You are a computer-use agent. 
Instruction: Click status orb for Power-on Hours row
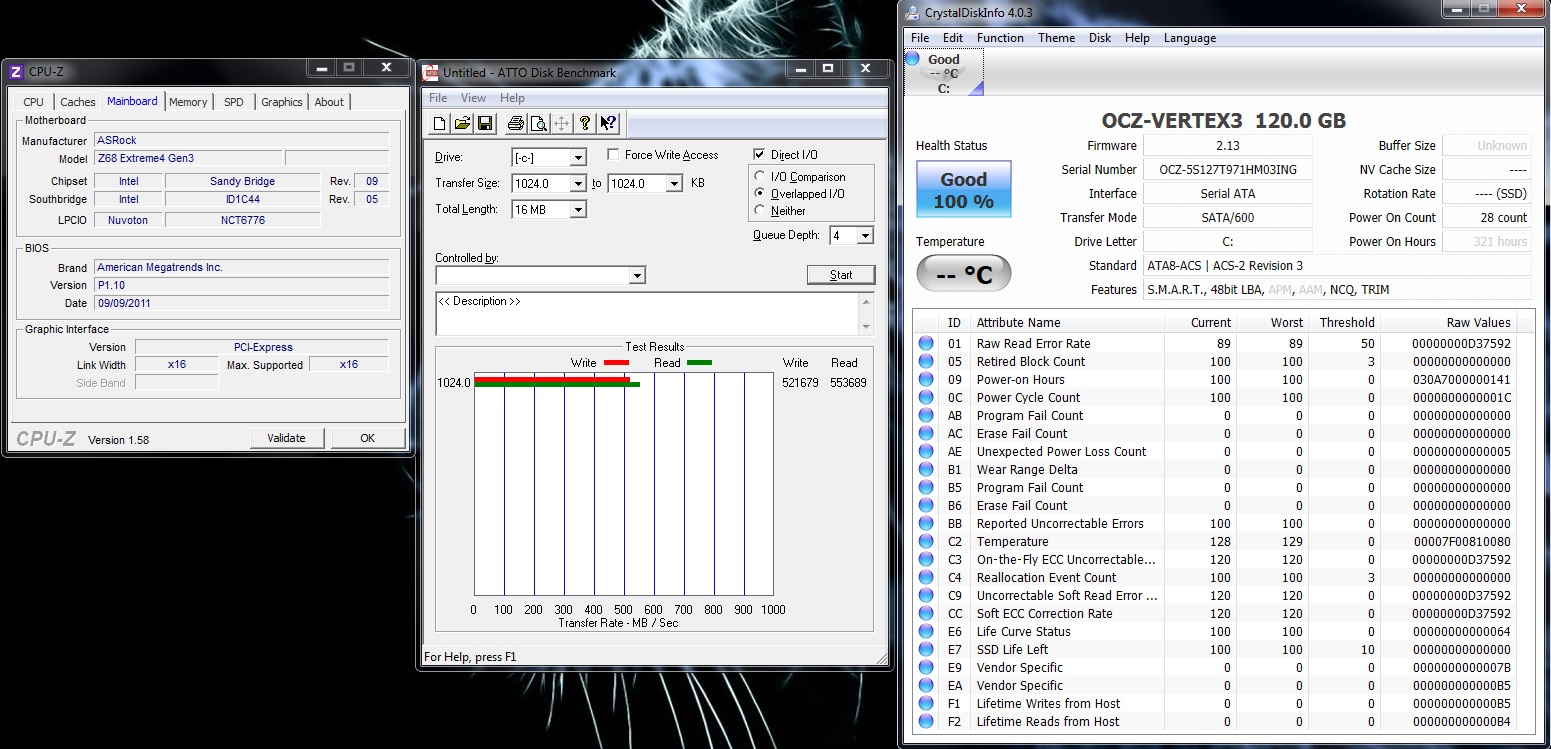coord(926,379)
